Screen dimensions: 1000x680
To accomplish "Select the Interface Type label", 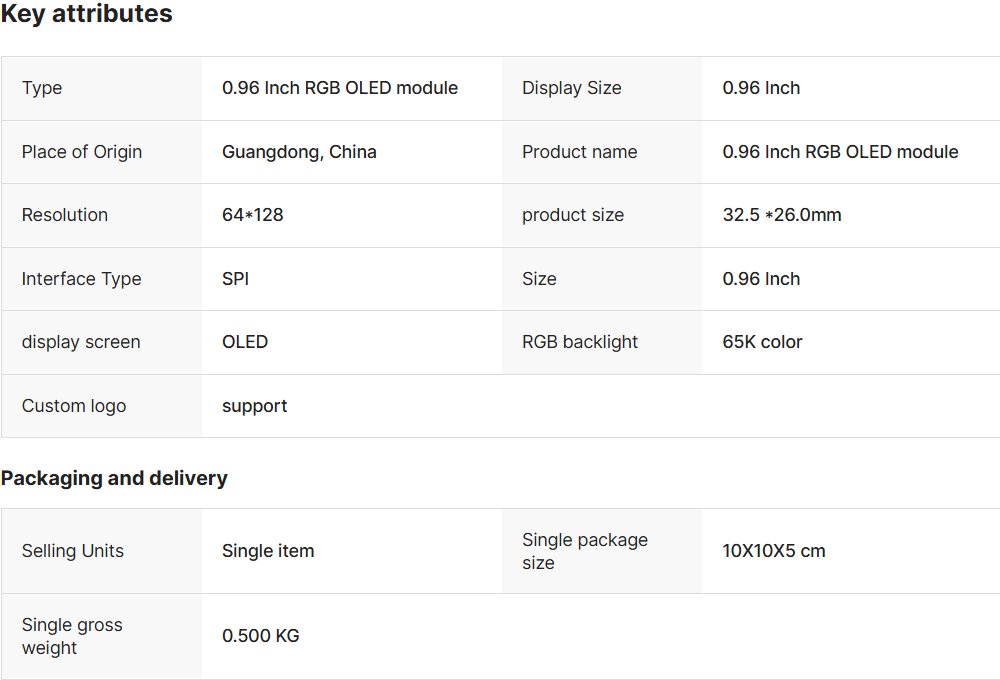I will [82, 279].
